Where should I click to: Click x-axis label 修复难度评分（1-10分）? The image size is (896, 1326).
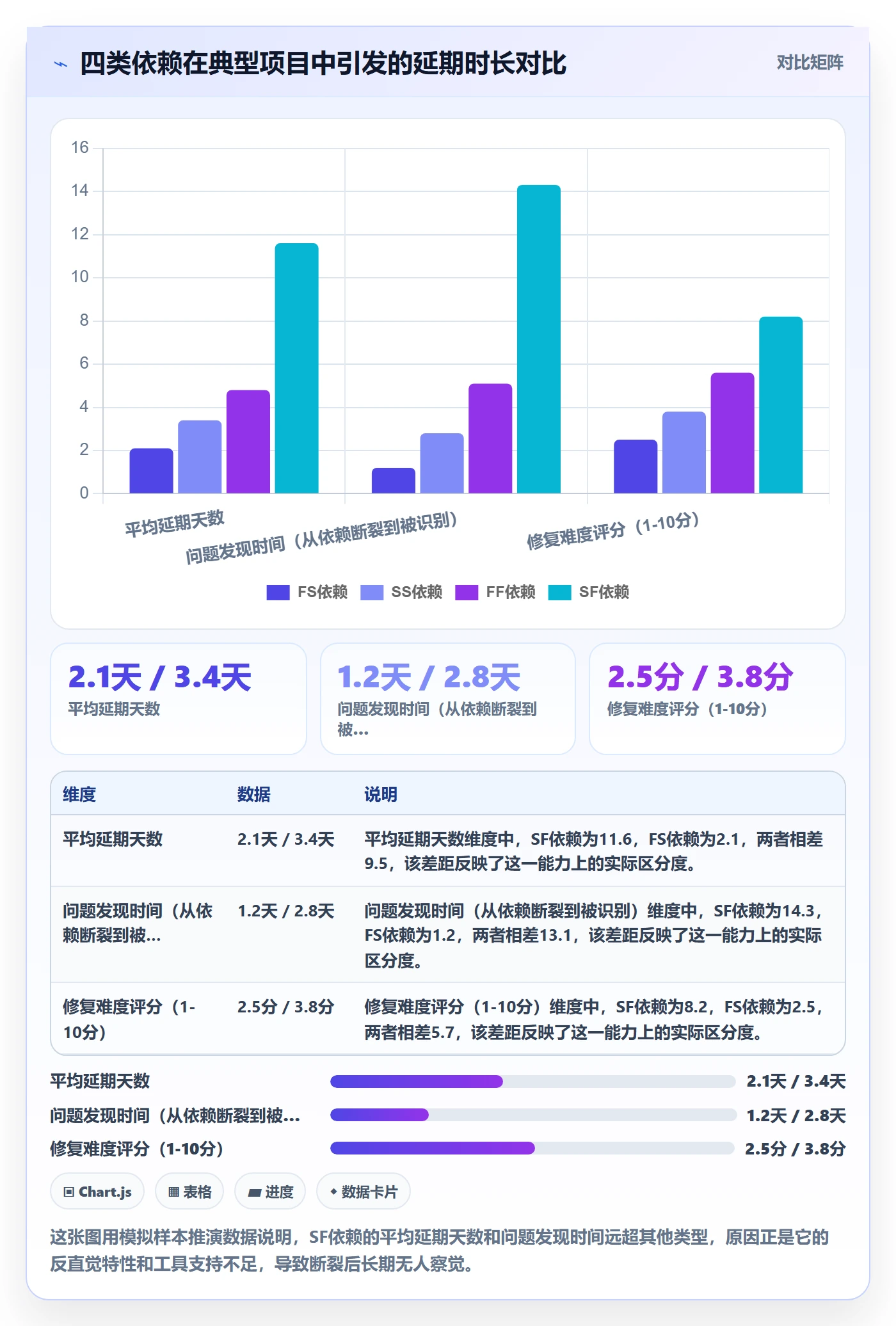pos(613,531)
